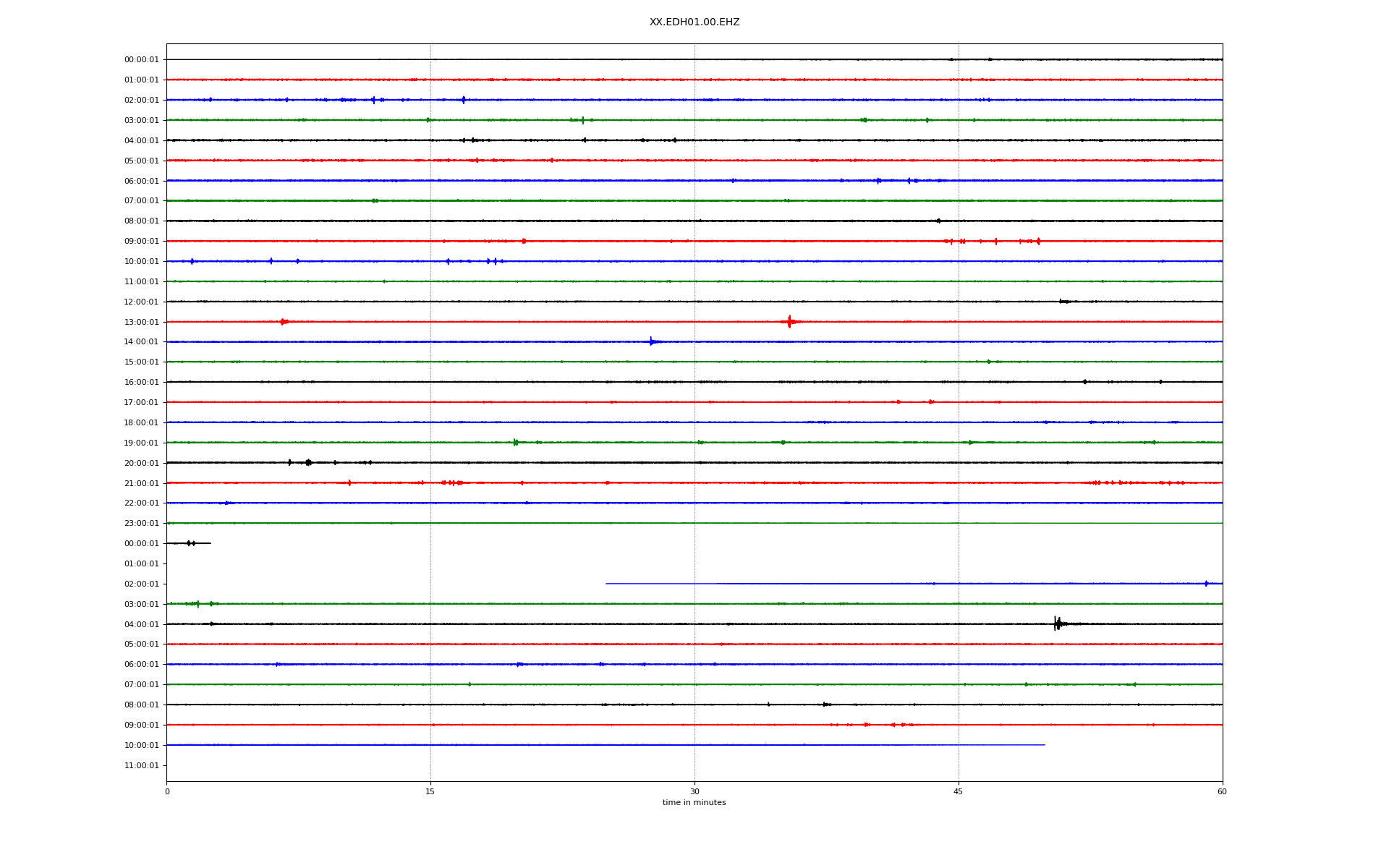Screen dimensions: 1389x868
Task: Click the 45 minute x-axis tick label
Action: point(958,791)
